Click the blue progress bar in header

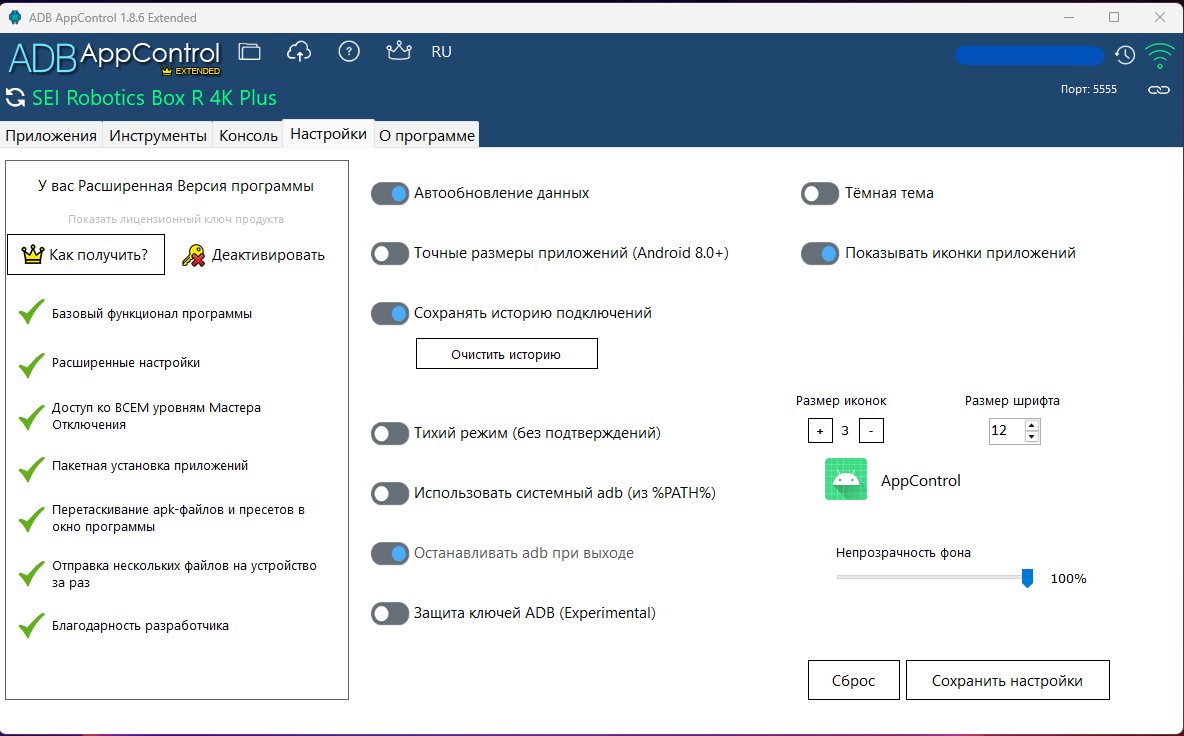[x=1030, y=55]
